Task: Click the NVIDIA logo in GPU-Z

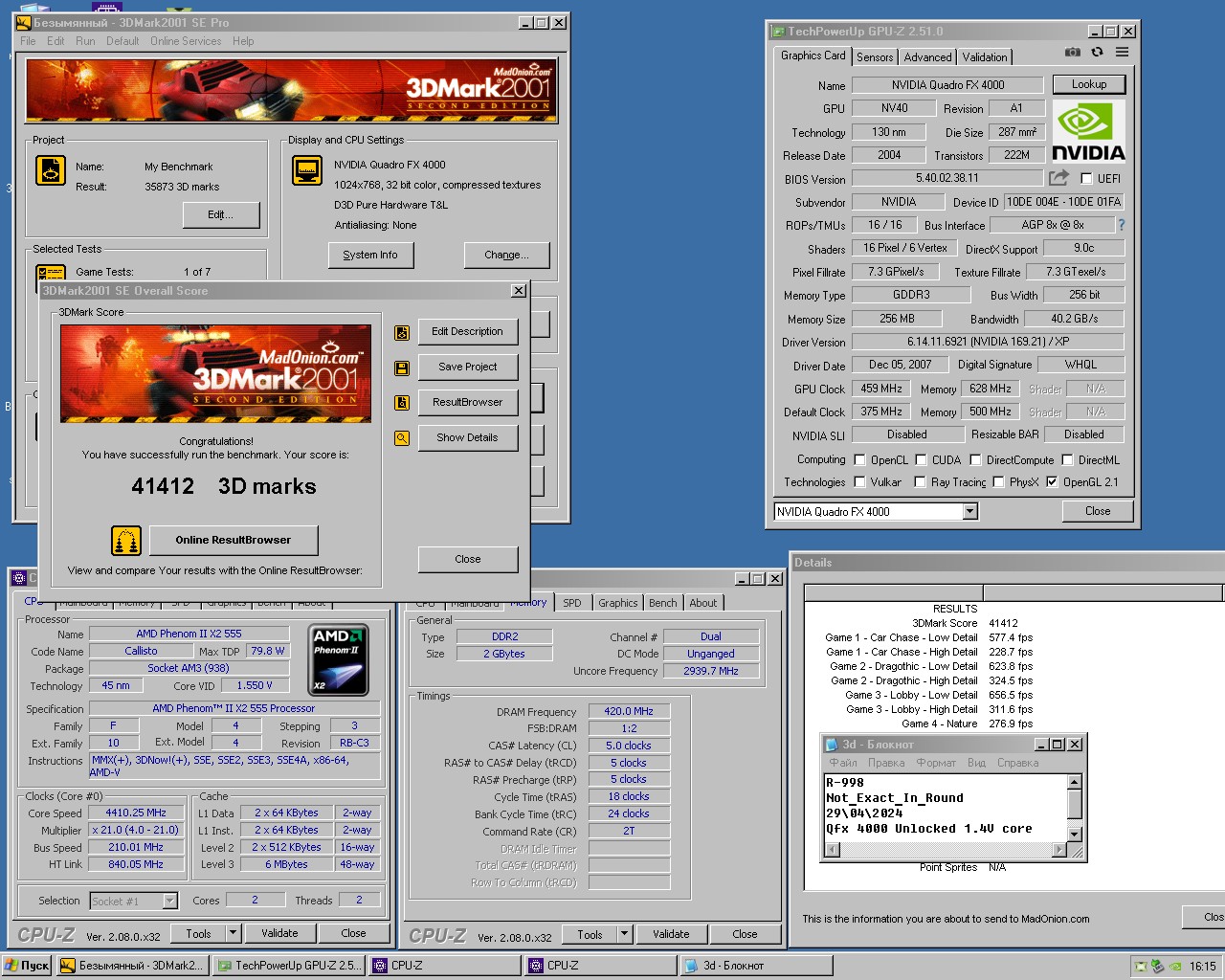Action: point(1088,132)
